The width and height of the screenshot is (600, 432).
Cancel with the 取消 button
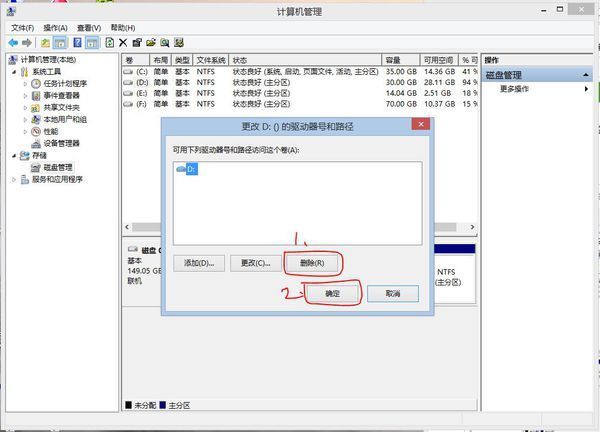(x=393, y=293)
